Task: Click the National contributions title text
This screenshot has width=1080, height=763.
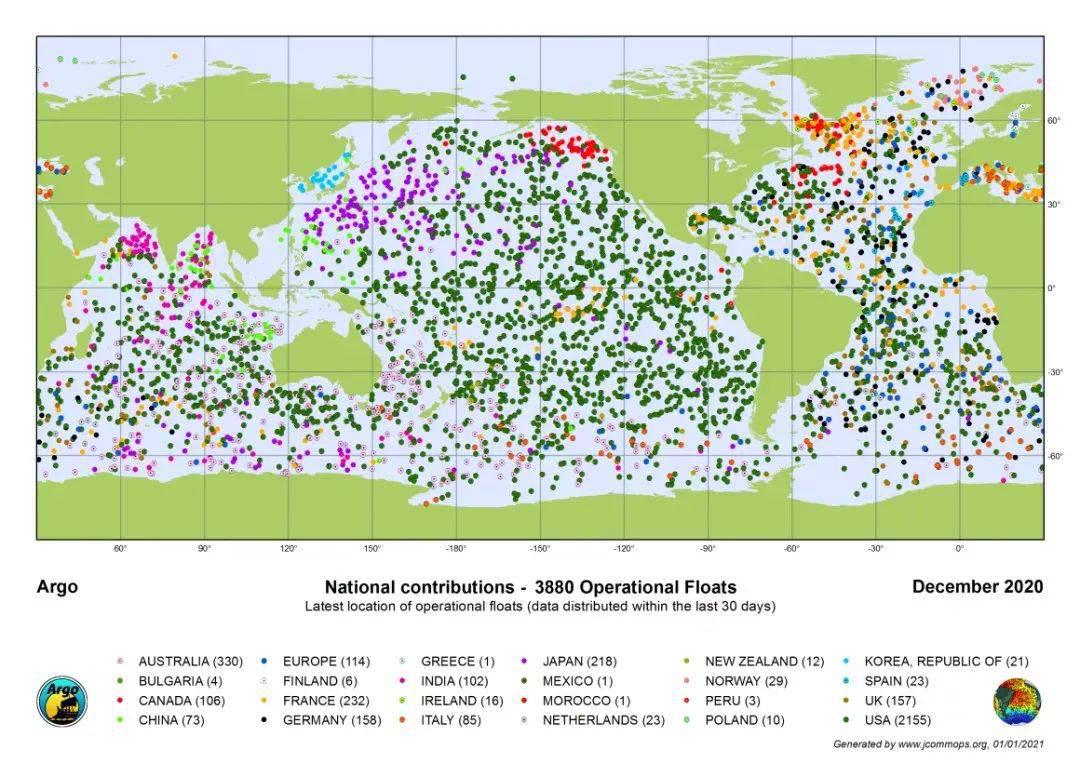Action: [530, 587]
